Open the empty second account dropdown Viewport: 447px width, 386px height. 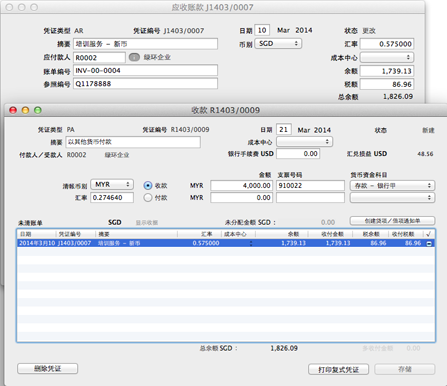[392, 198]
